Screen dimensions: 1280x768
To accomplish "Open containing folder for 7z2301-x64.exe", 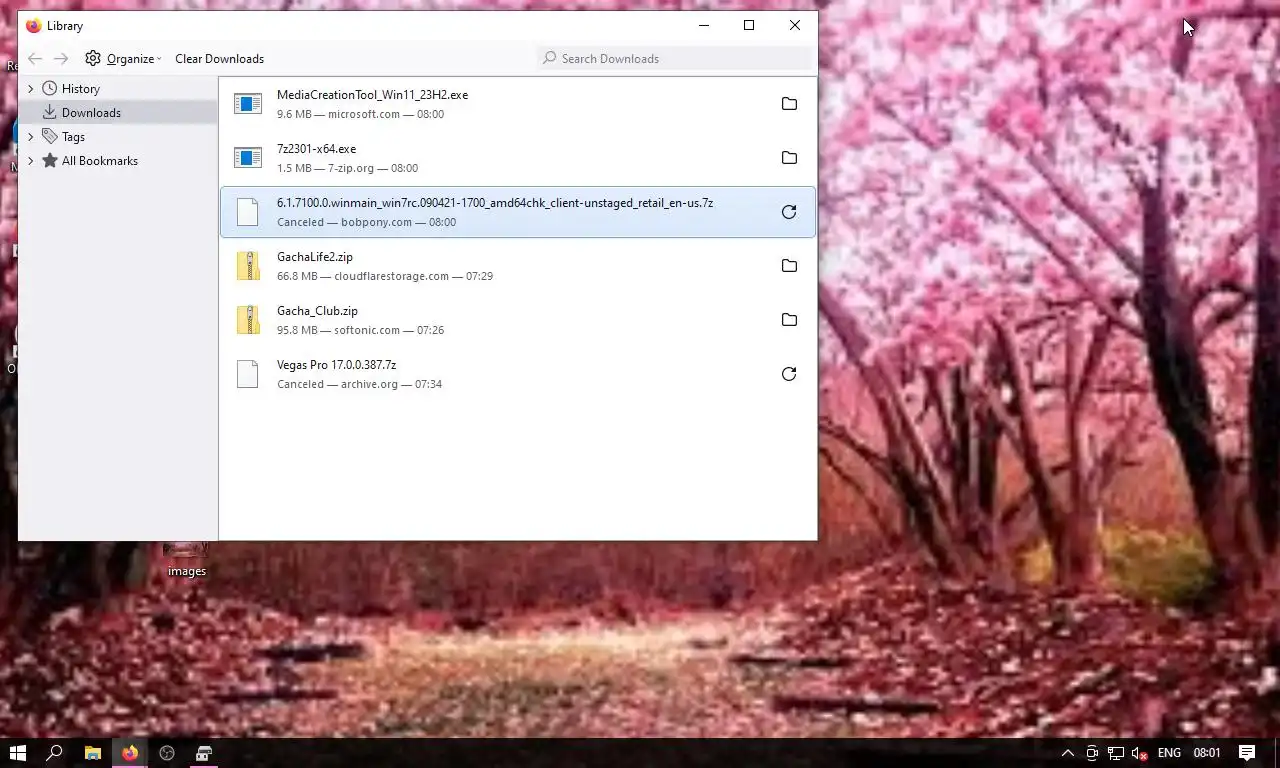I will 789,158.
